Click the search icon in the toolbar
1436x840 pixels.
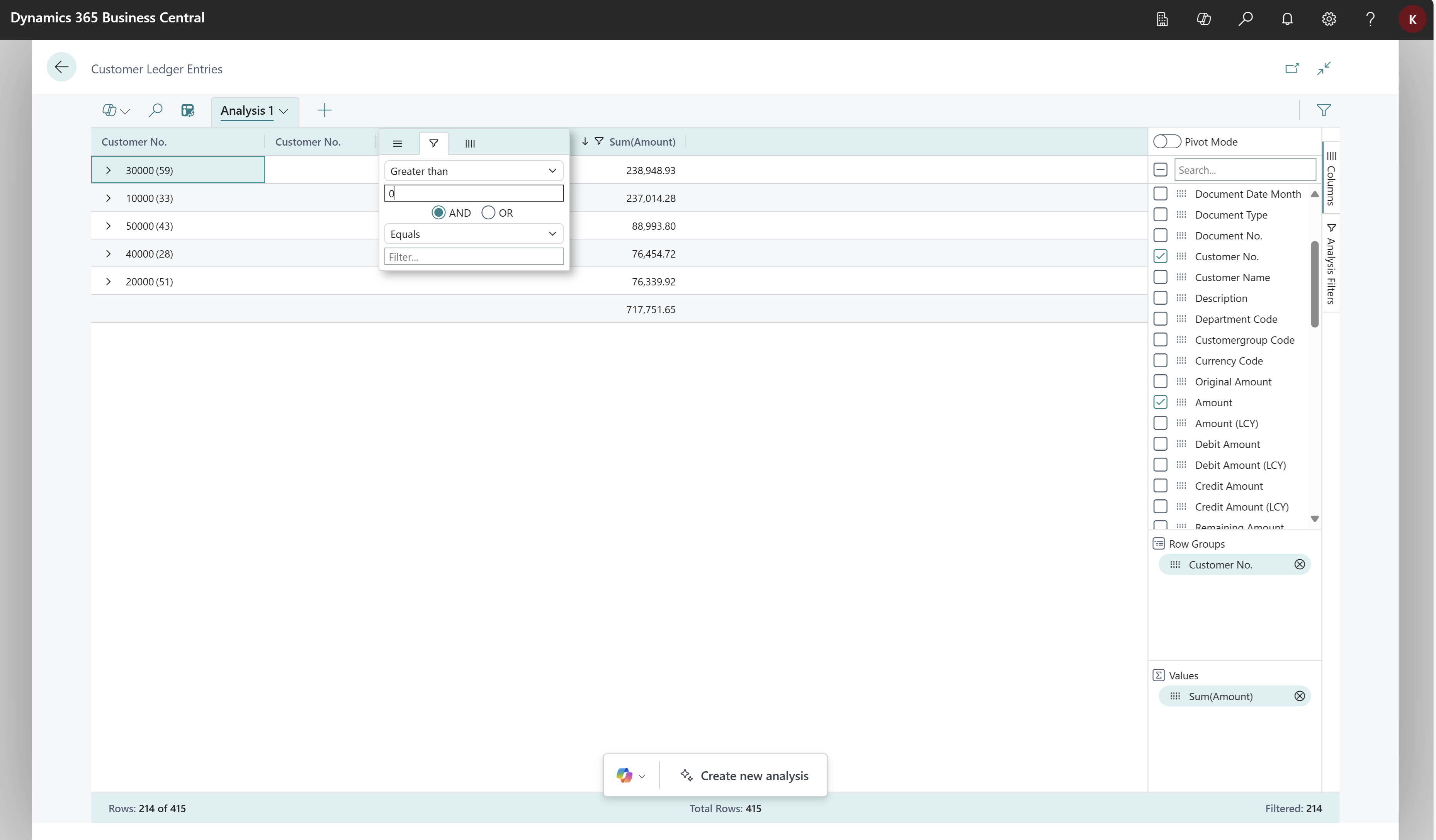[156, 110]
